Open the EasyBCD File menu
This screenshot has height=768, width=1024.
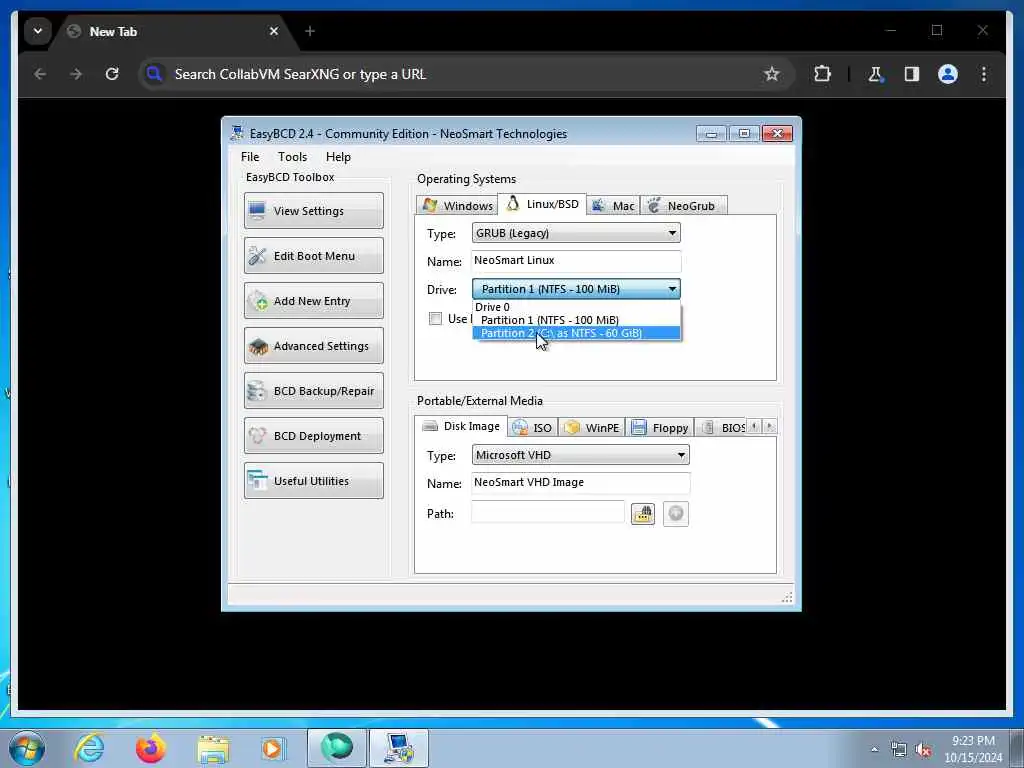(x=249, y=157)
